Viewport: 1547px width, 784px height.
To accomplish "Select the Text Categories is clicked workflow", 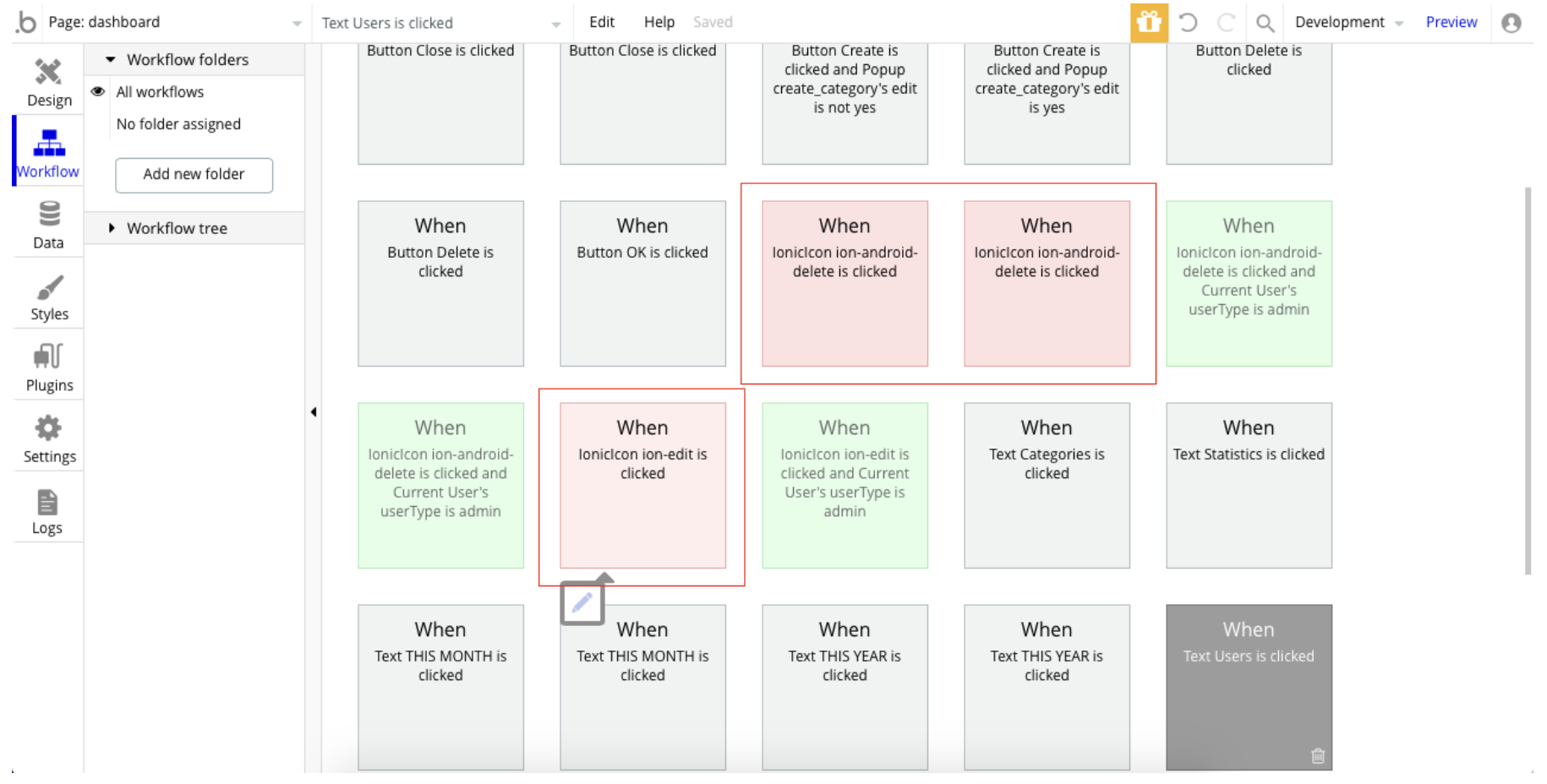I will click(1046, 485).
